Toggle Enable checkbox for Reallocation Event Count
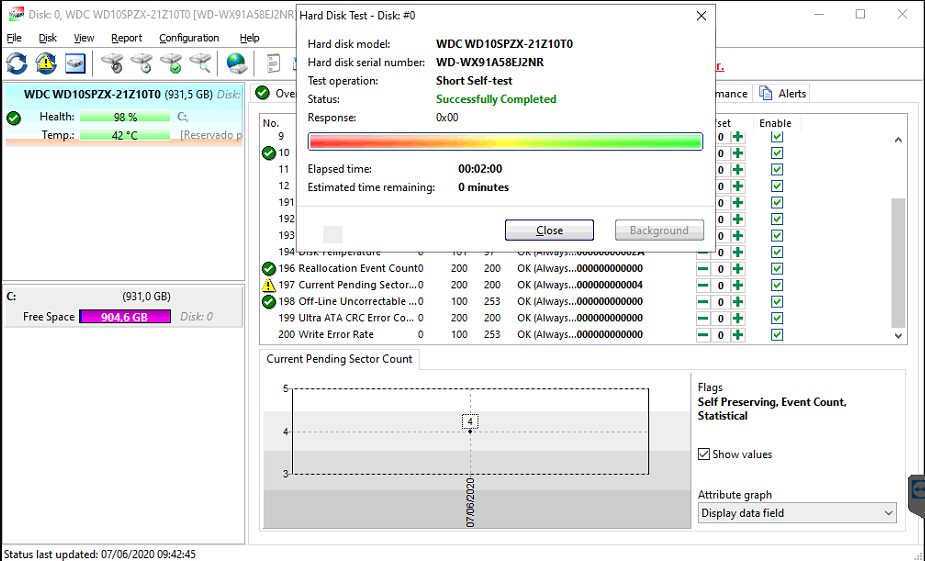 pyautogui.click(x=777, y=269)
